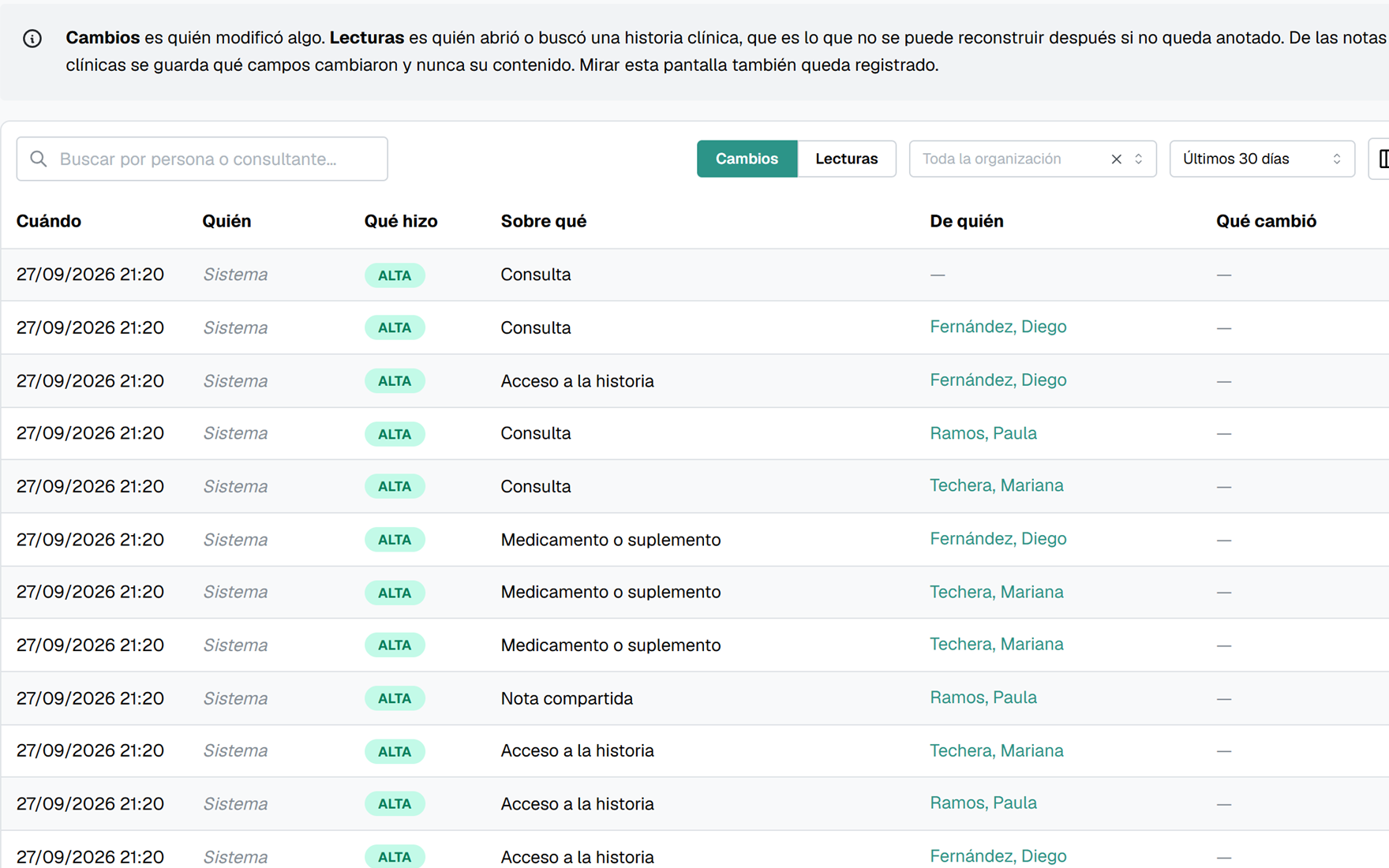This screenshot has width=1389, height=868.
Task: Open the columns toggle icon at right edge
Action: click(1382, 159)
